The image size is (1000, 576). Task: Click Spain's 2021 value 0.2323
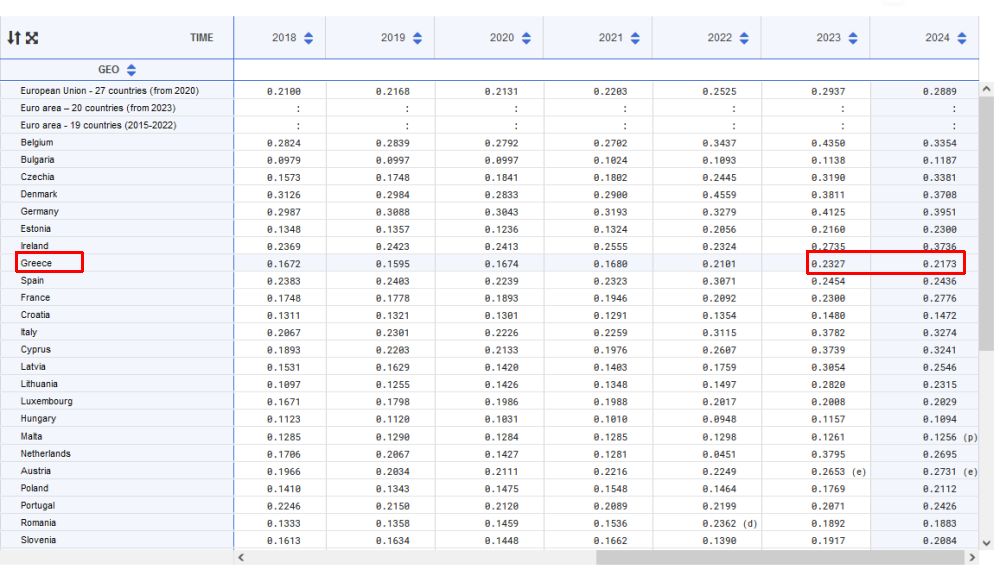(610, 281)
